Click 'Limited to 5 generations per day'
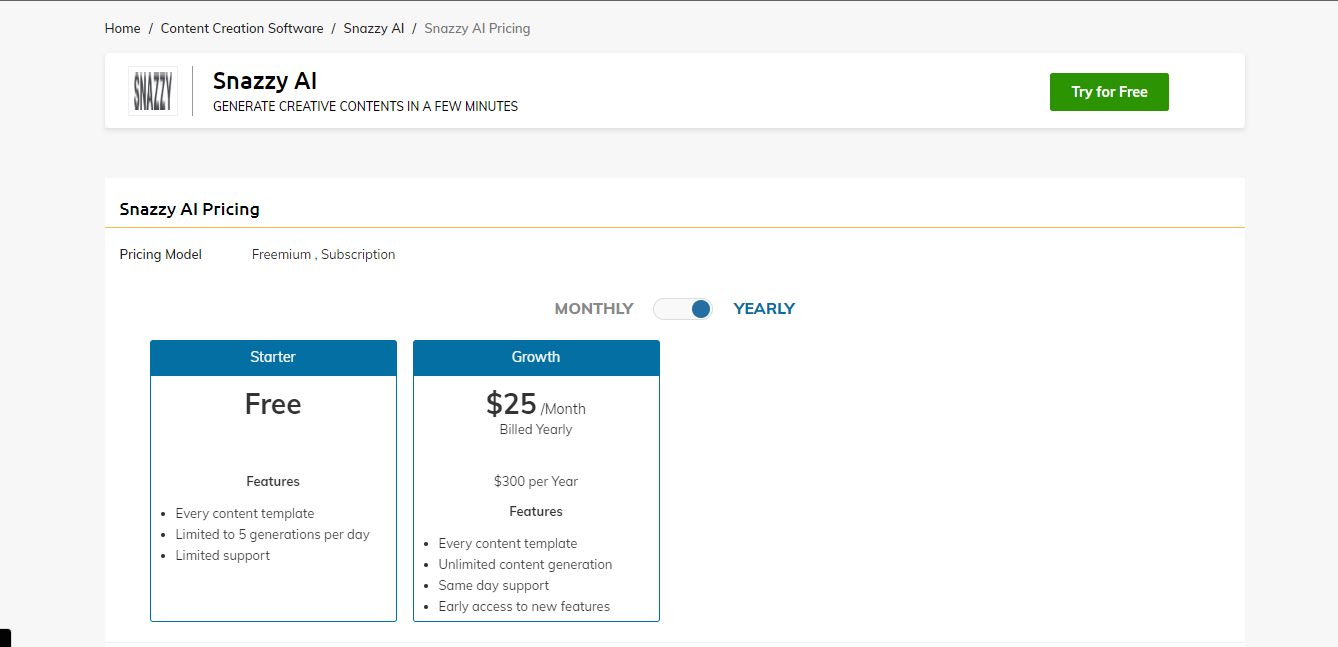1338x647 pixels. [273, 535]
